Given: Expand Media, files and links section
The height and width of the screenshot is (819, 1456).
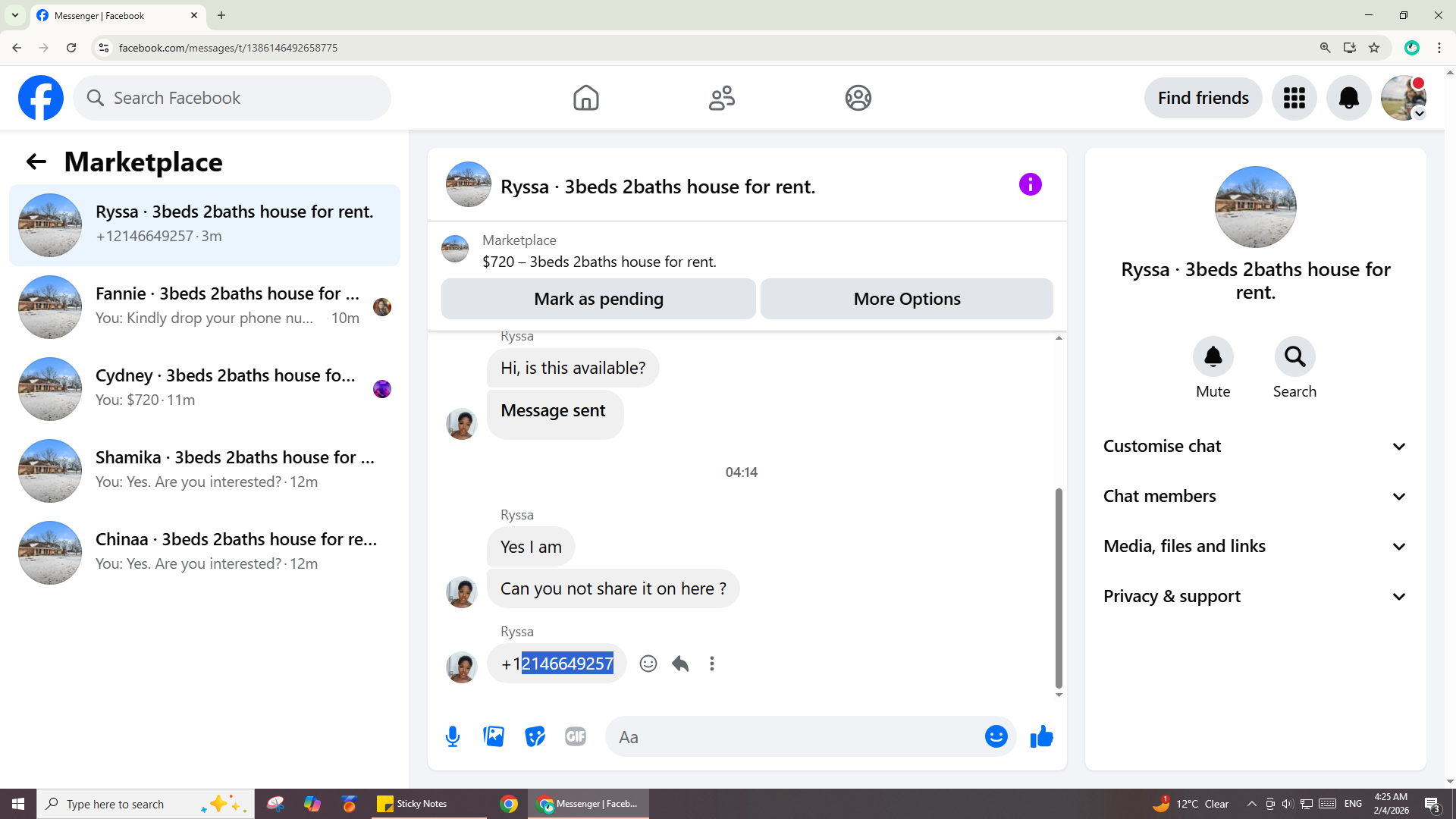Looking at the screenshot, I should click(x=1255, y=546).
